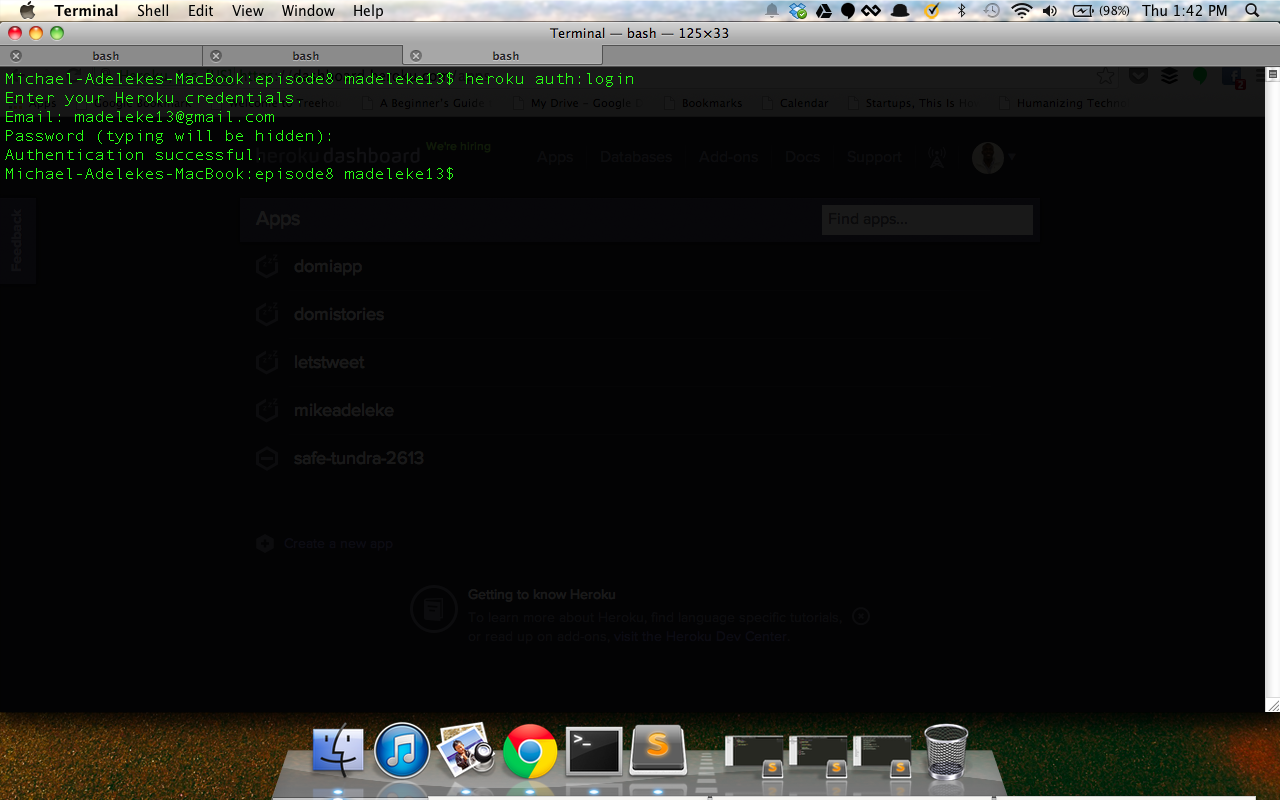
Task: Open the Bluetooth status menu
Action: pyautogui.click(x=962, y=11)
